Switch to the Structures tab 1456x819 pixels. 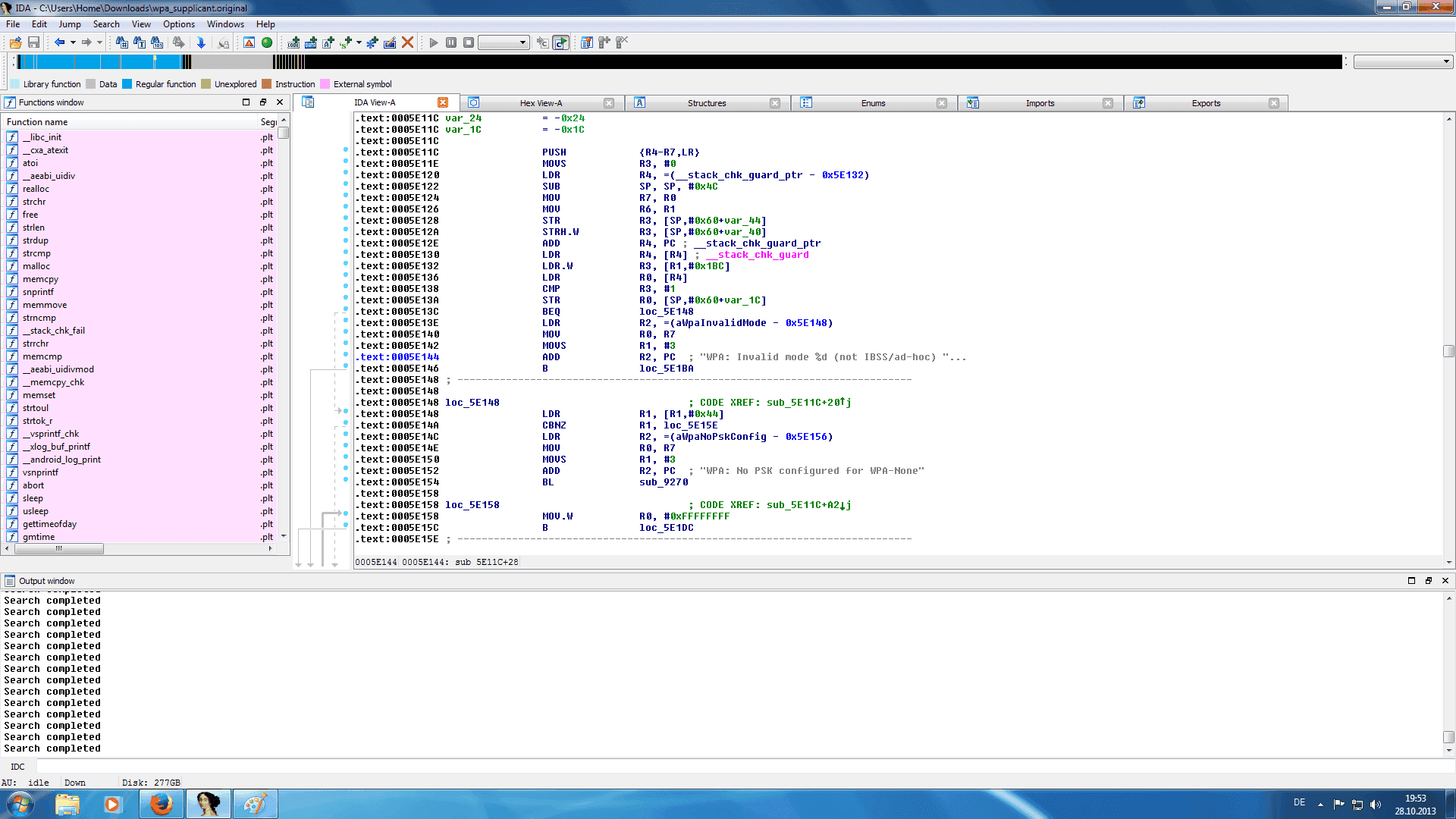point(707,103)
